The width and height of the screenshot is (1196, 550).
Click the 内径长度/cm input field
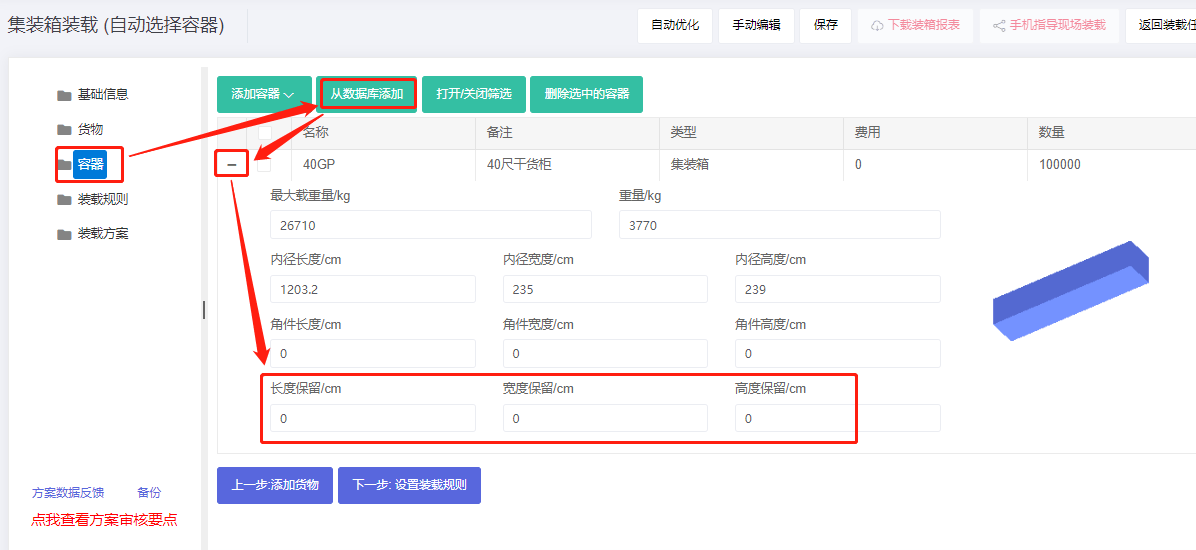click(373, 289)
